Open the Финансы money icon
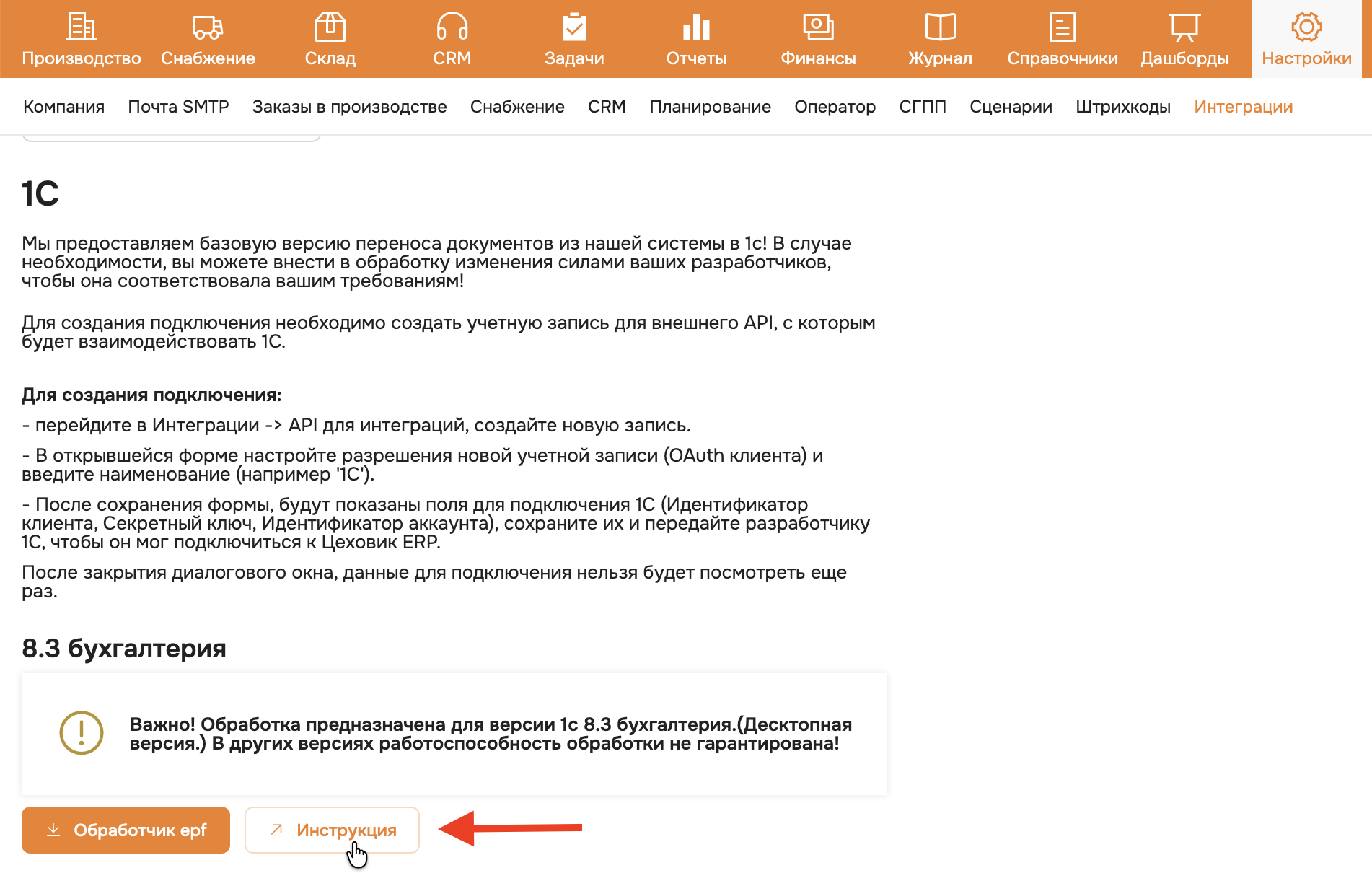 click(818, 27)
